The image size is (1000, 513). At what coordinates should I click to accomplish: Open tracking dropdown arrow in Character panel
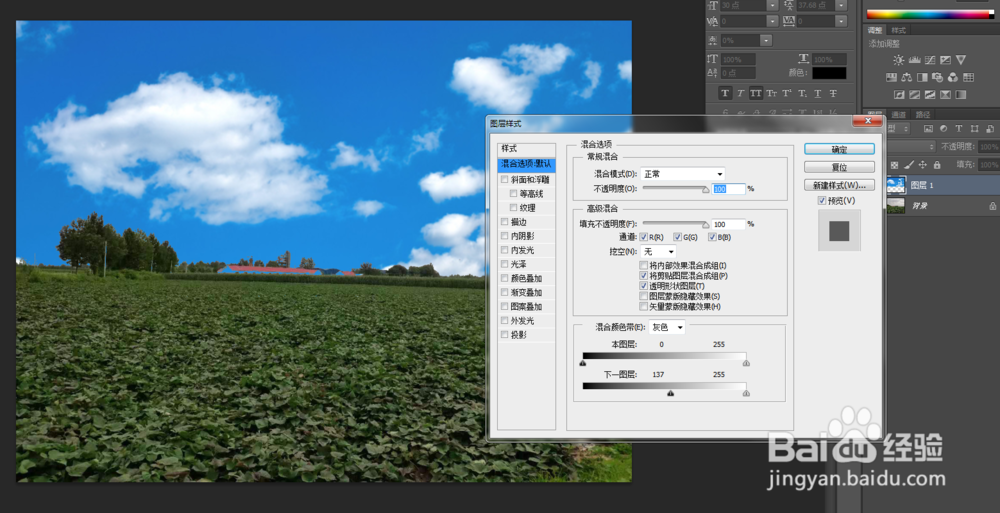coord(841,21)
